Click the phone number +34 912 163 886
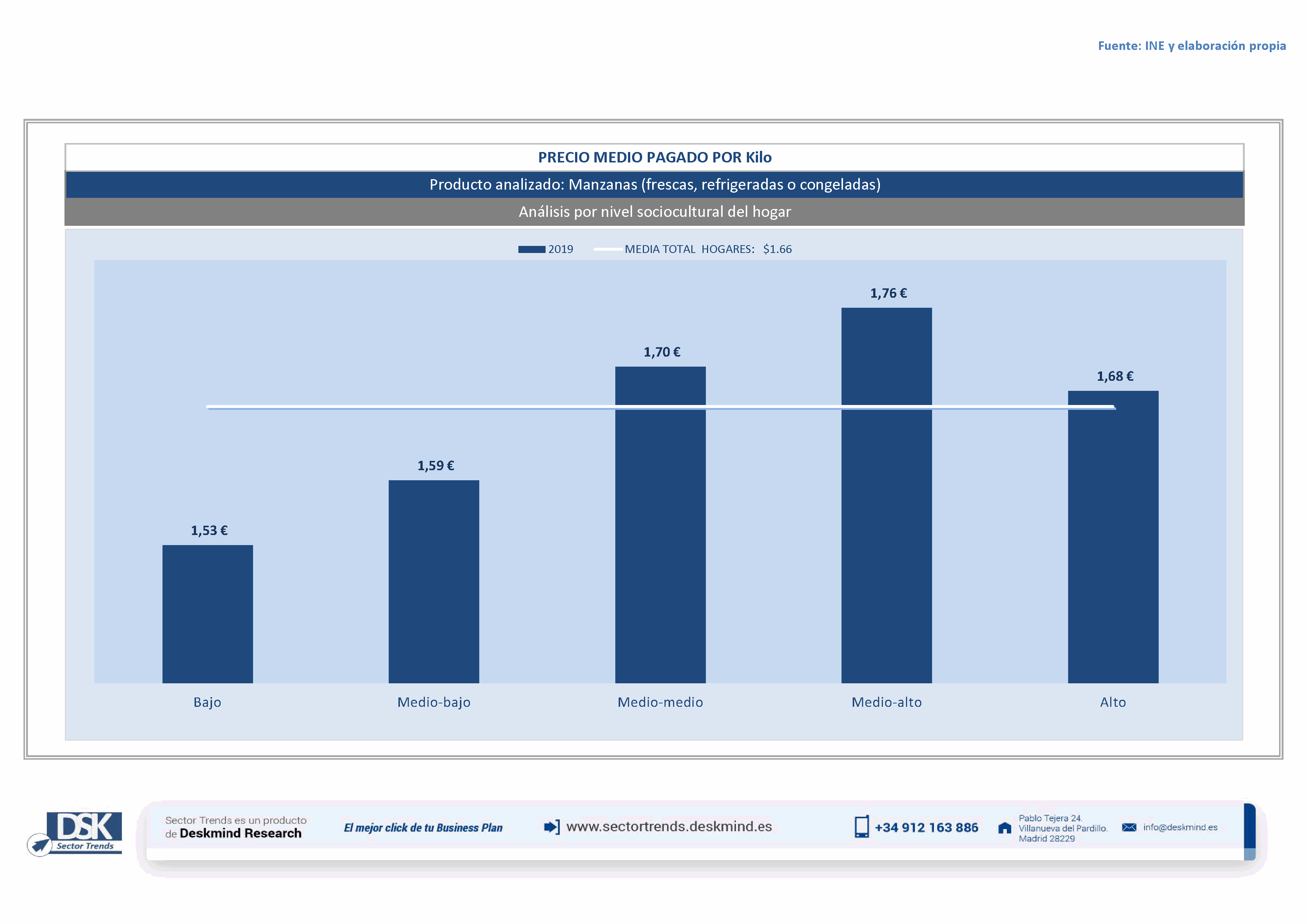 point(926,827)
